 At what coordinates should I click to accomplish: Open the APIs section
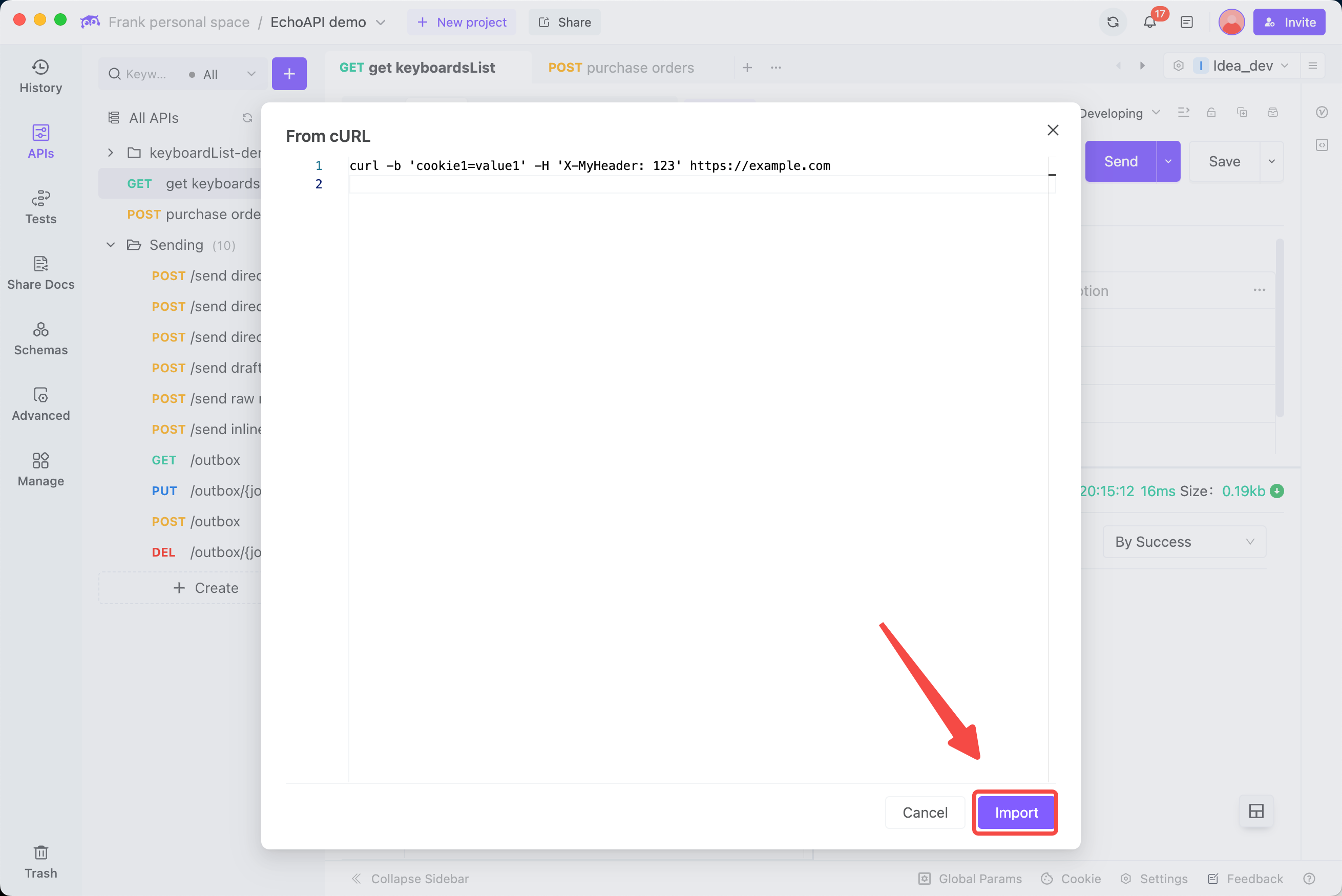[x=40, y=142]
